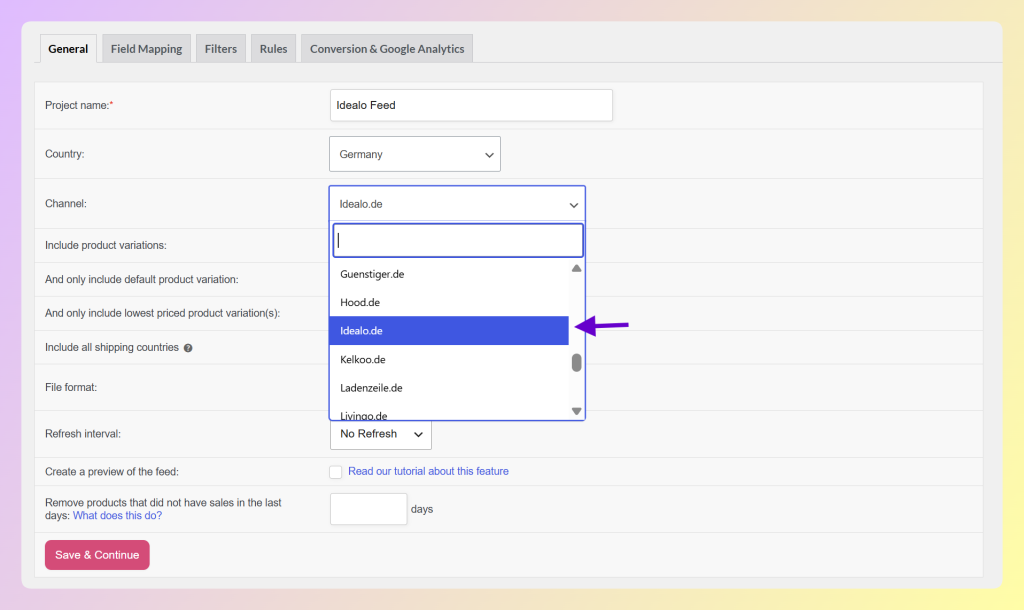Screen dimensions: 1024x610
Task: Open Conversion & Google Analytics tab
Action: 387,49
